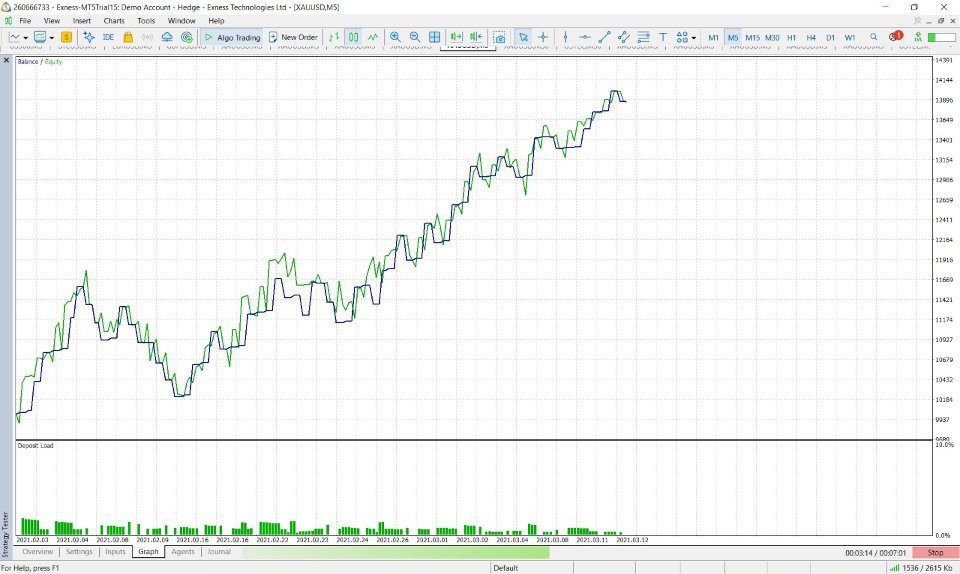The height and width of the screenshot is (574, 960).
Task: Open the Market (shopping bag) icon
Action: click(x=128, y=37)
